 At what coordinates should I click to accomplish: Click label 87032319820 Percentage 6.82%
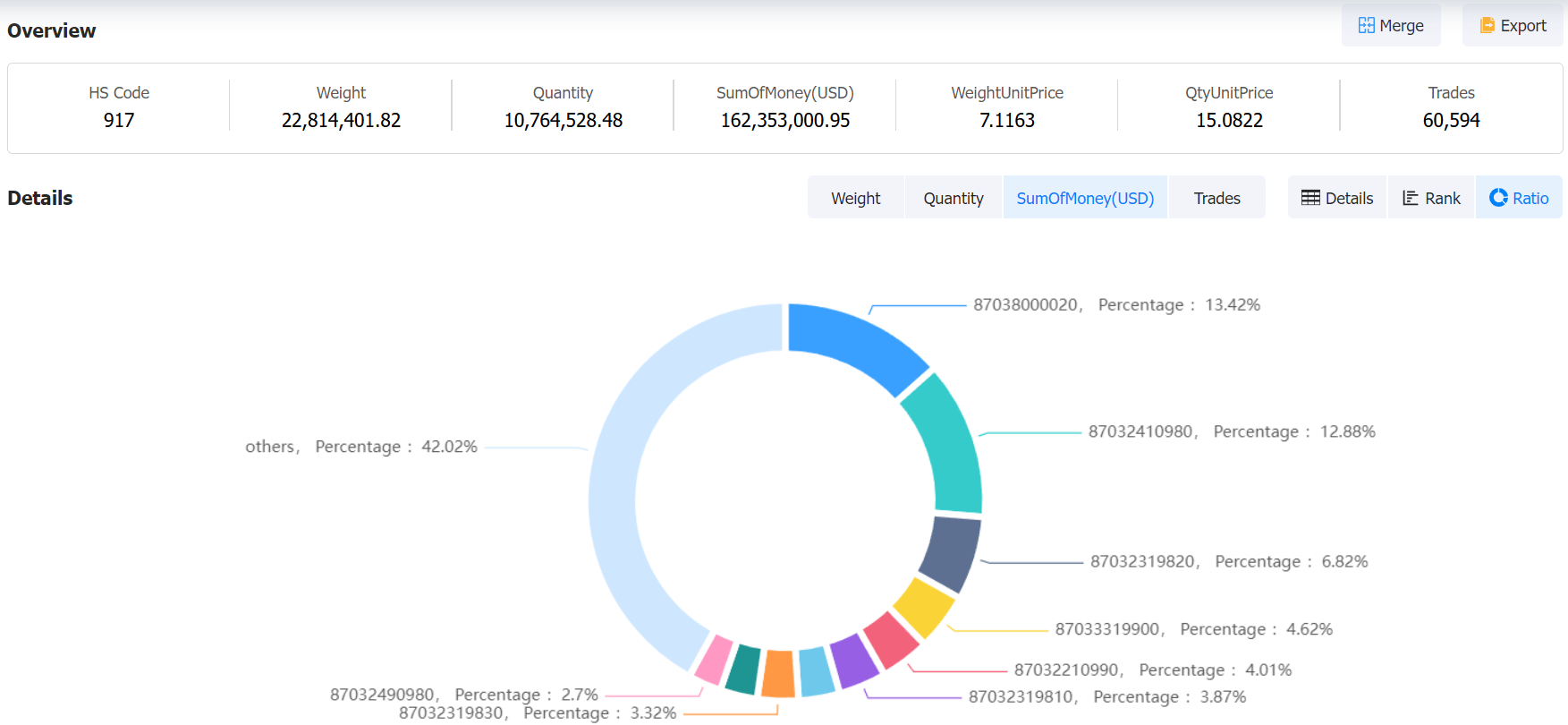(x=1229, y=561)
